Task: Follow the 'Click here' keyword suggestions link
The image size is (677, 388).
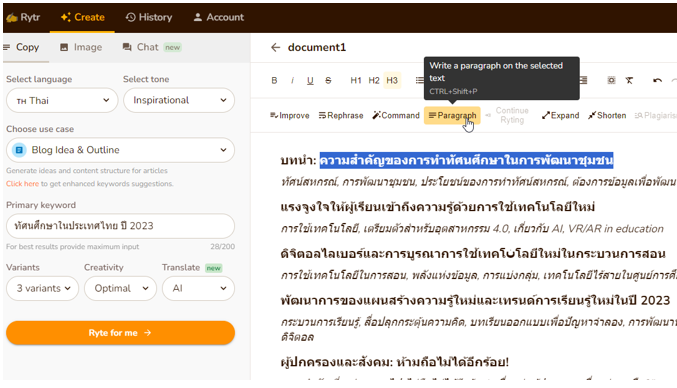Action: 22,183
